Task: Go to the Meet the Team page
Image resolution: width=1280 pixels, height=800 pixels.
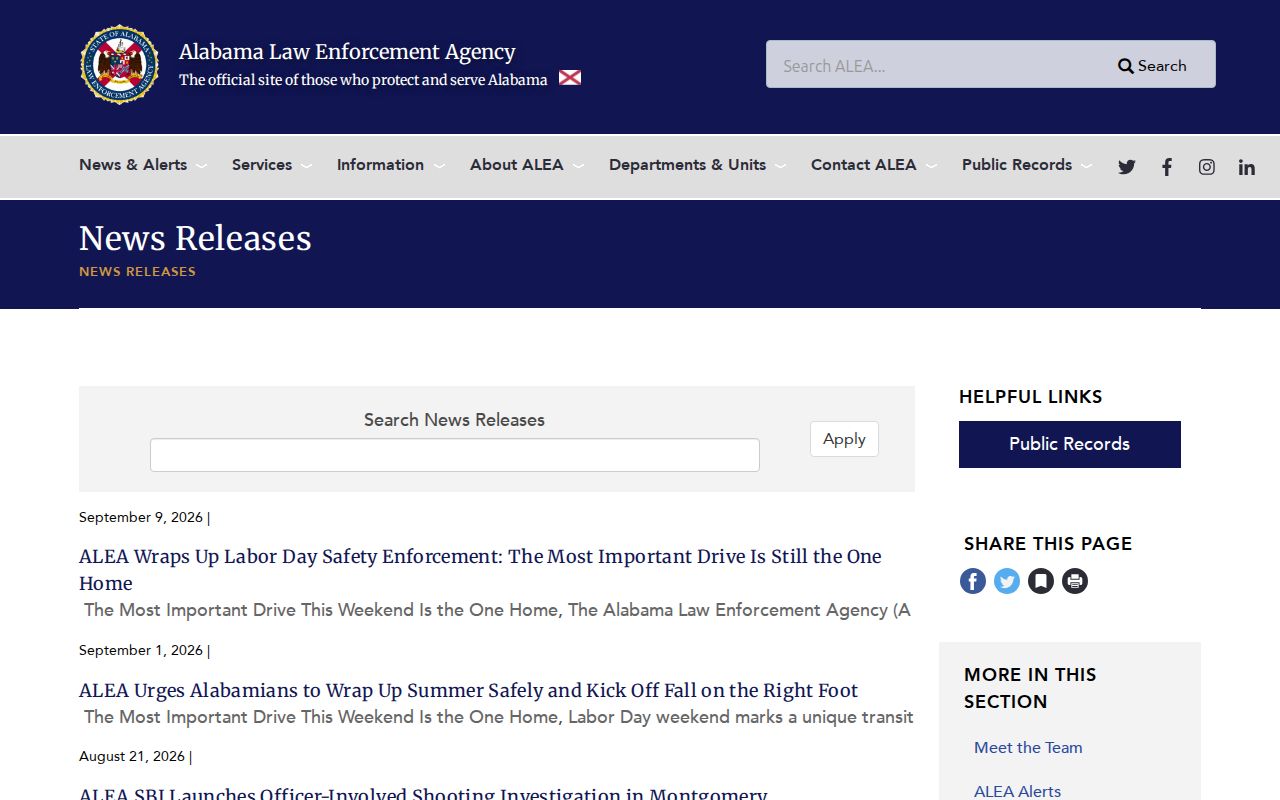Action: 1028,747
